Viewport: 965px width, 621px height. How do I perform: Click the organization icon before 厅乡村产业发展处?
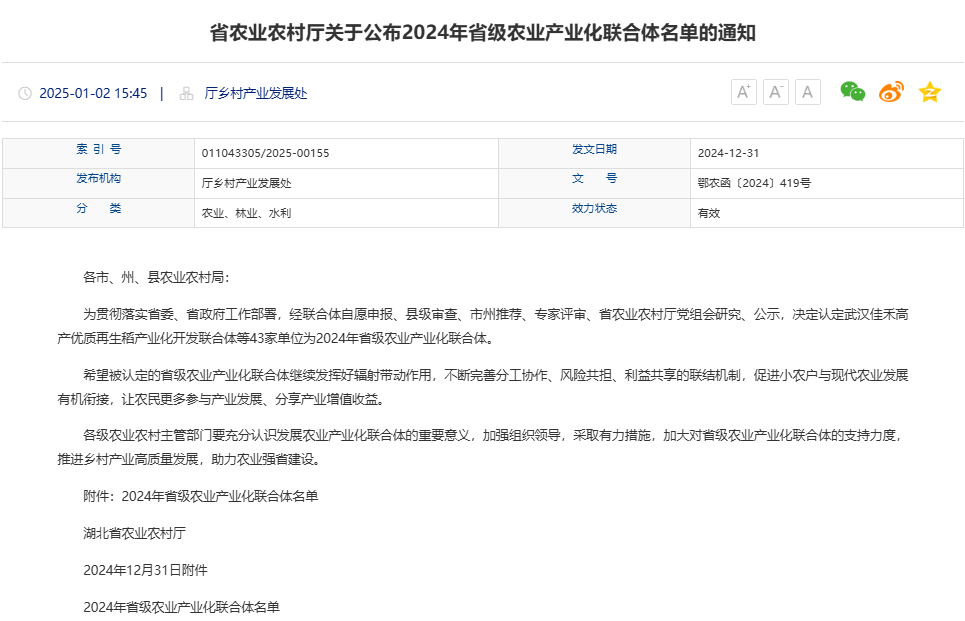(185, 92)
